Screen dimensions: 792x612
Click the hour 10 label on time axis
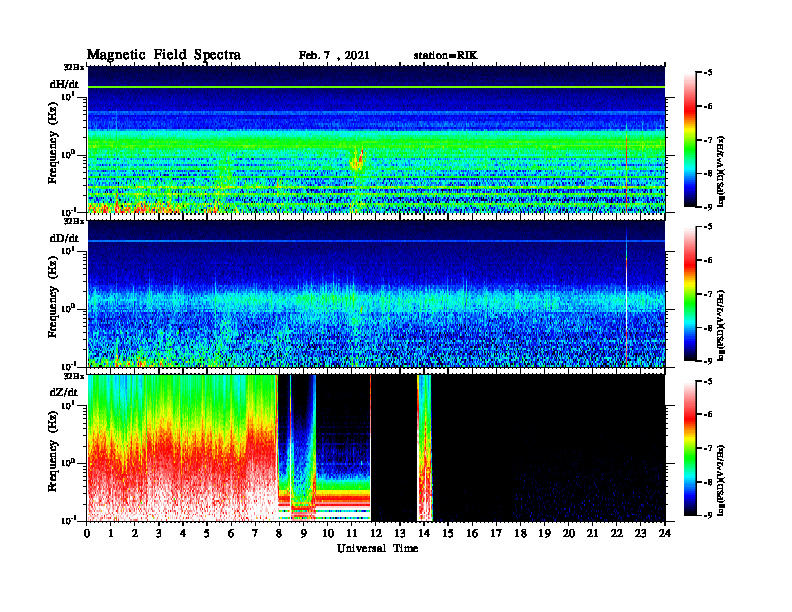(x=328, y=534)
